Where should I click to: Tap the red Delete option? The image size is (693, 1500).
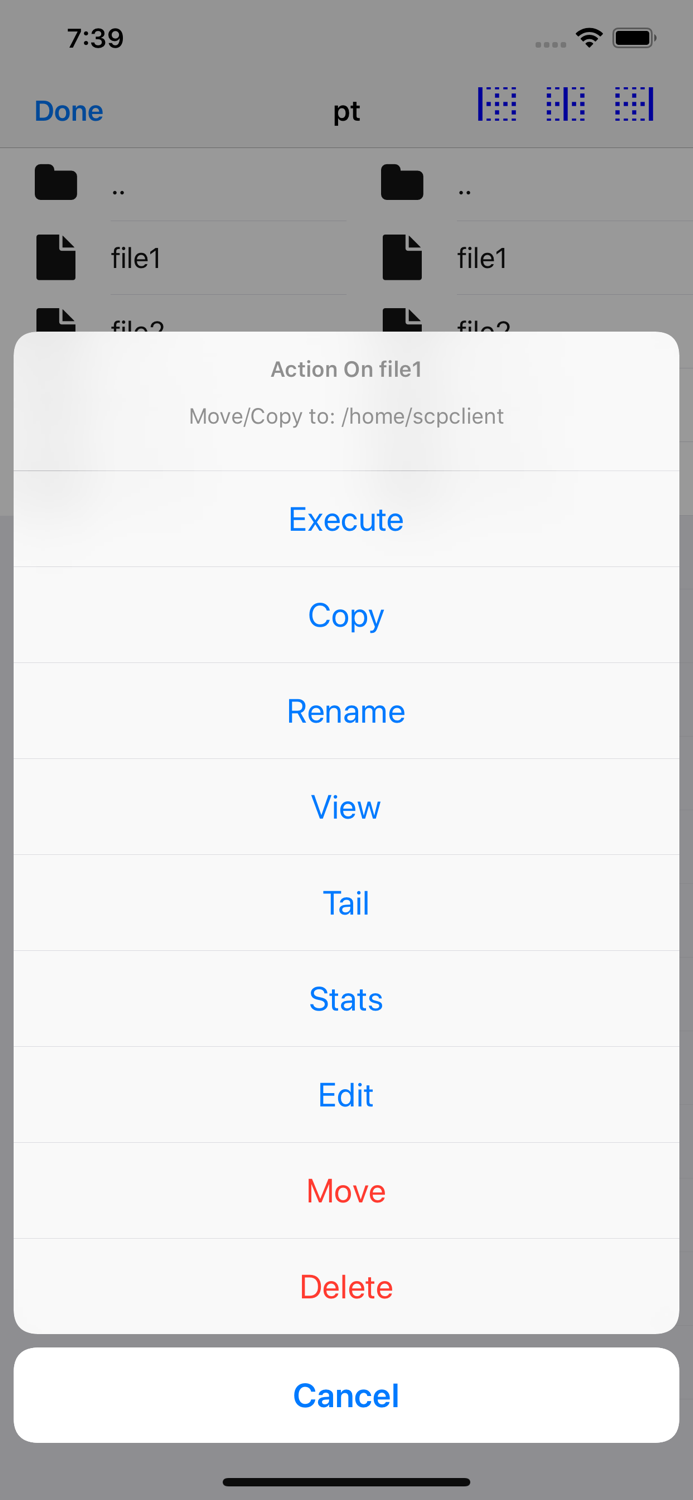point(346,1287)
